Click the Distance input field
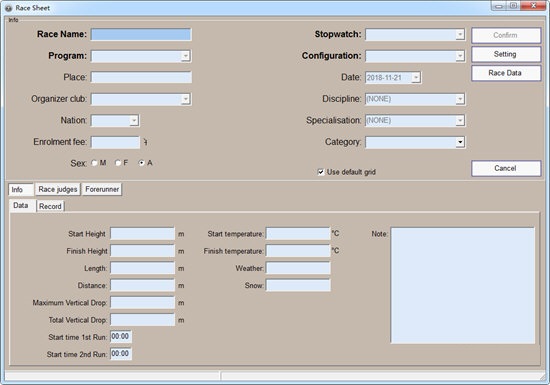The image size is (550, 385). click(x=142, y=285)
